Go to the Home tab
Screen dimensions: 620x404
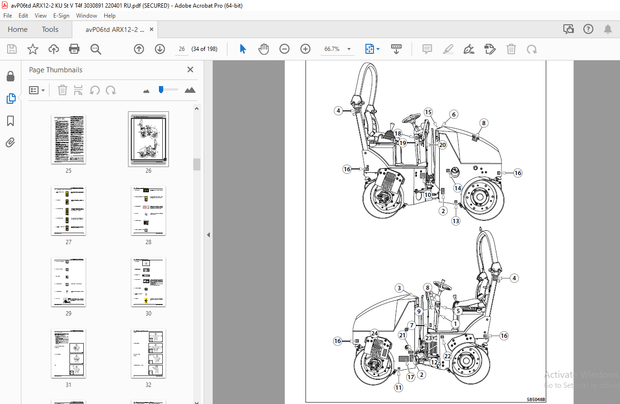point(17,29)
